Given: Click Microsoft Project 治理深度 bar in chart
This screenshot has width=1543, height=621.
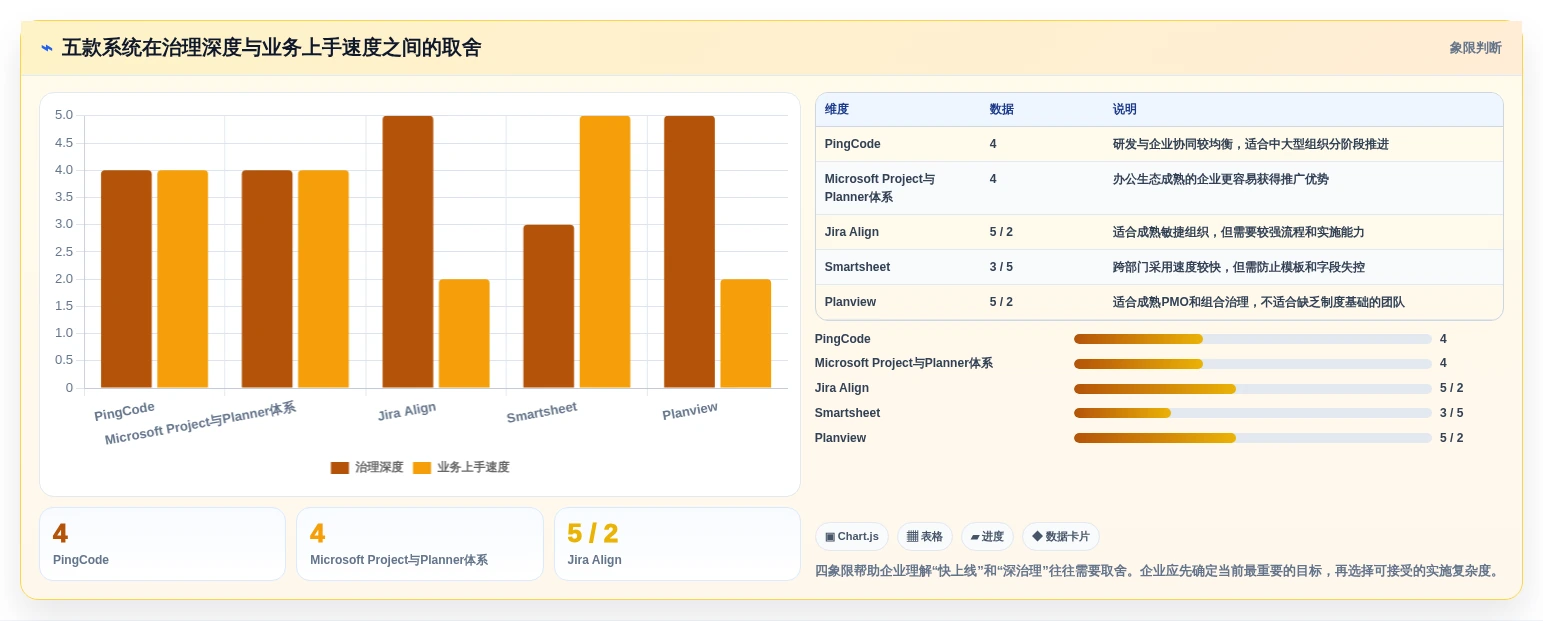Looking at the screenshot, I should [x=267, y=279].
